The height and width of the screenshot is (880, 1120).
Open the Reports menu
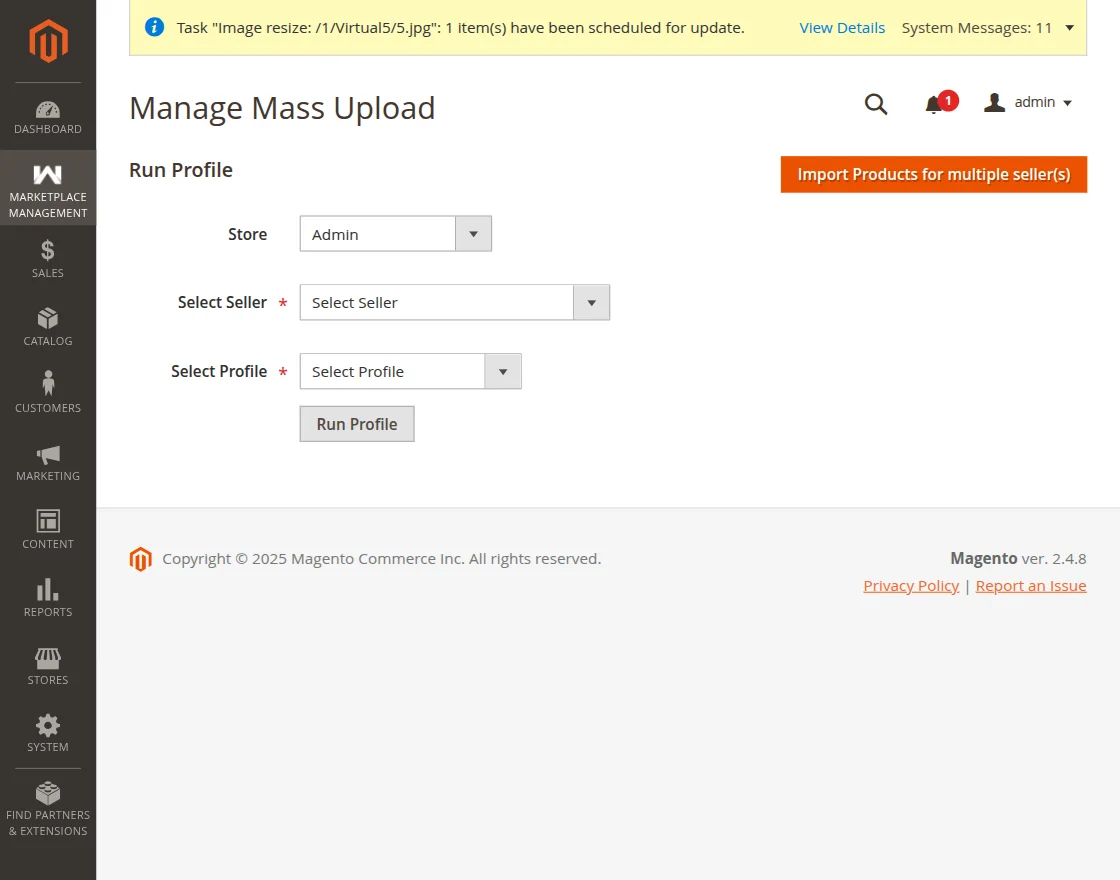[x=48, y=598]
